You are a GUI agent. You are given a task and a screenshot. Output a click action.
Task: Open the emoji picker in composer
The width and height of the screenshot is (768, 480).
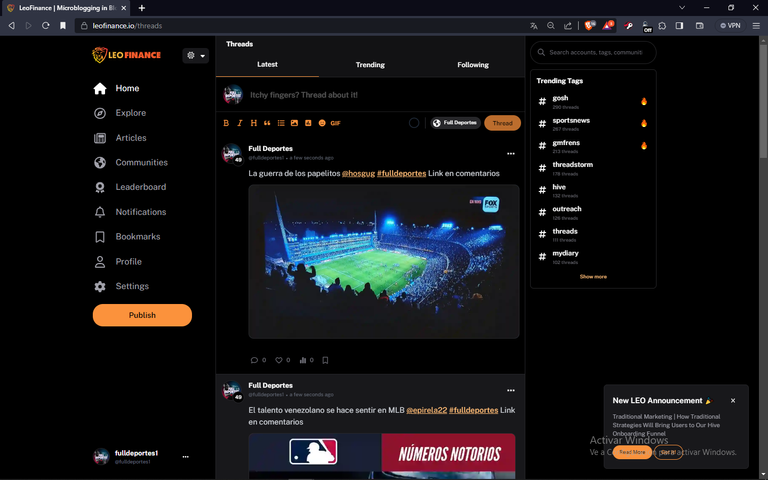pos(322,123)
